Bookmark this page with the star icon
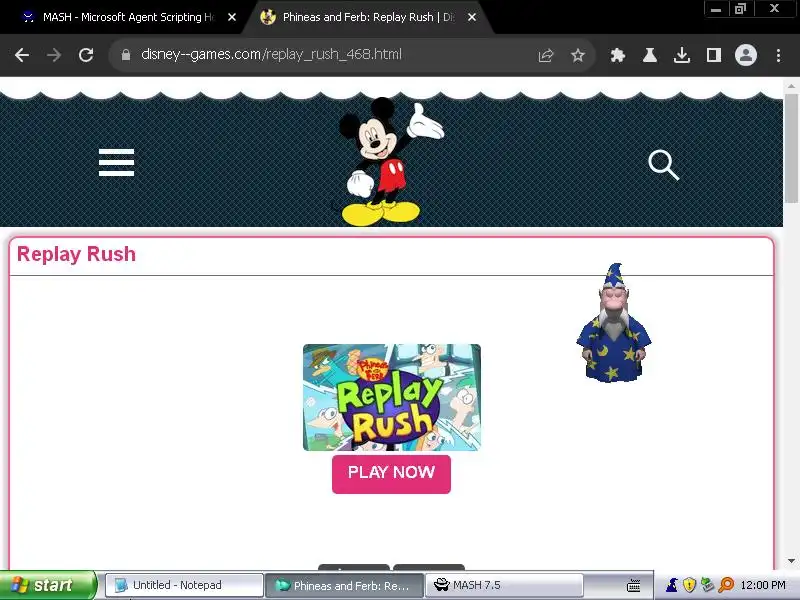Viewport: 800px width, 600px height. (578, 55)
